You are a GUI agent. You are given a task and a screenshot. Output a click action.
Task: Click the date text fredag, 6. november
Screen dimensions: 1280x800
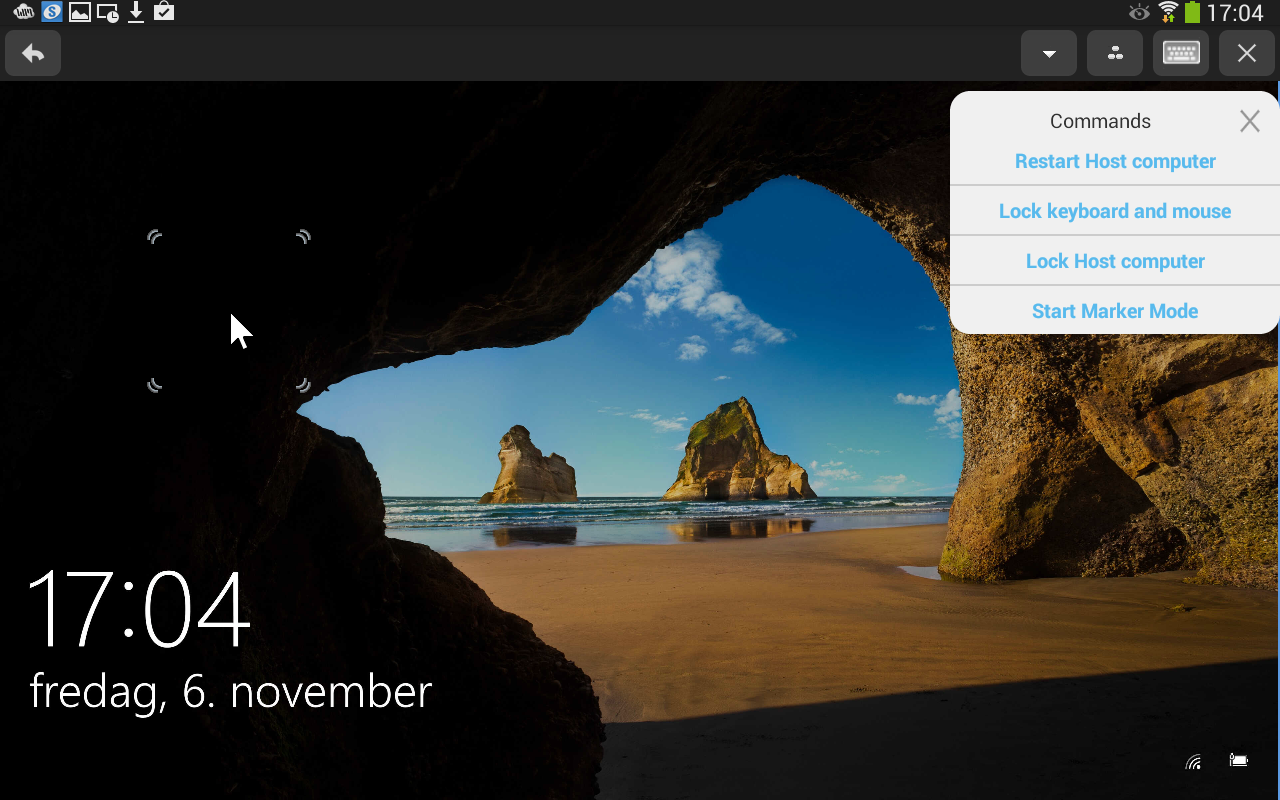[x=231, y=692]
